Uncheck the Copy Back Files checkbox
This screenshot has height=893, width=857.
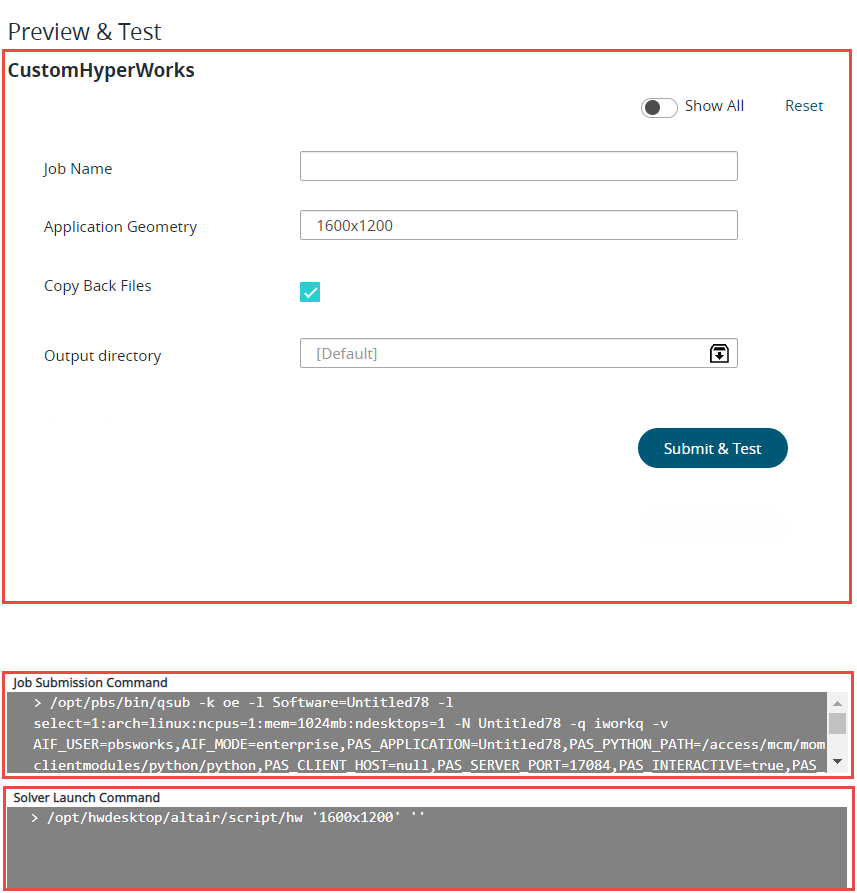tap(310, 292)
